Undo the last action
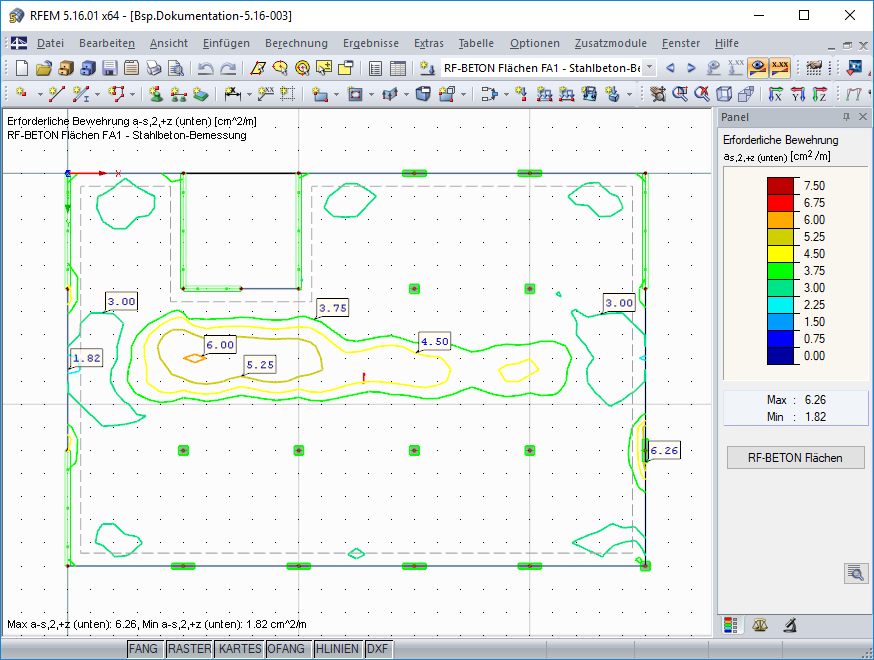 pos(206,68)
